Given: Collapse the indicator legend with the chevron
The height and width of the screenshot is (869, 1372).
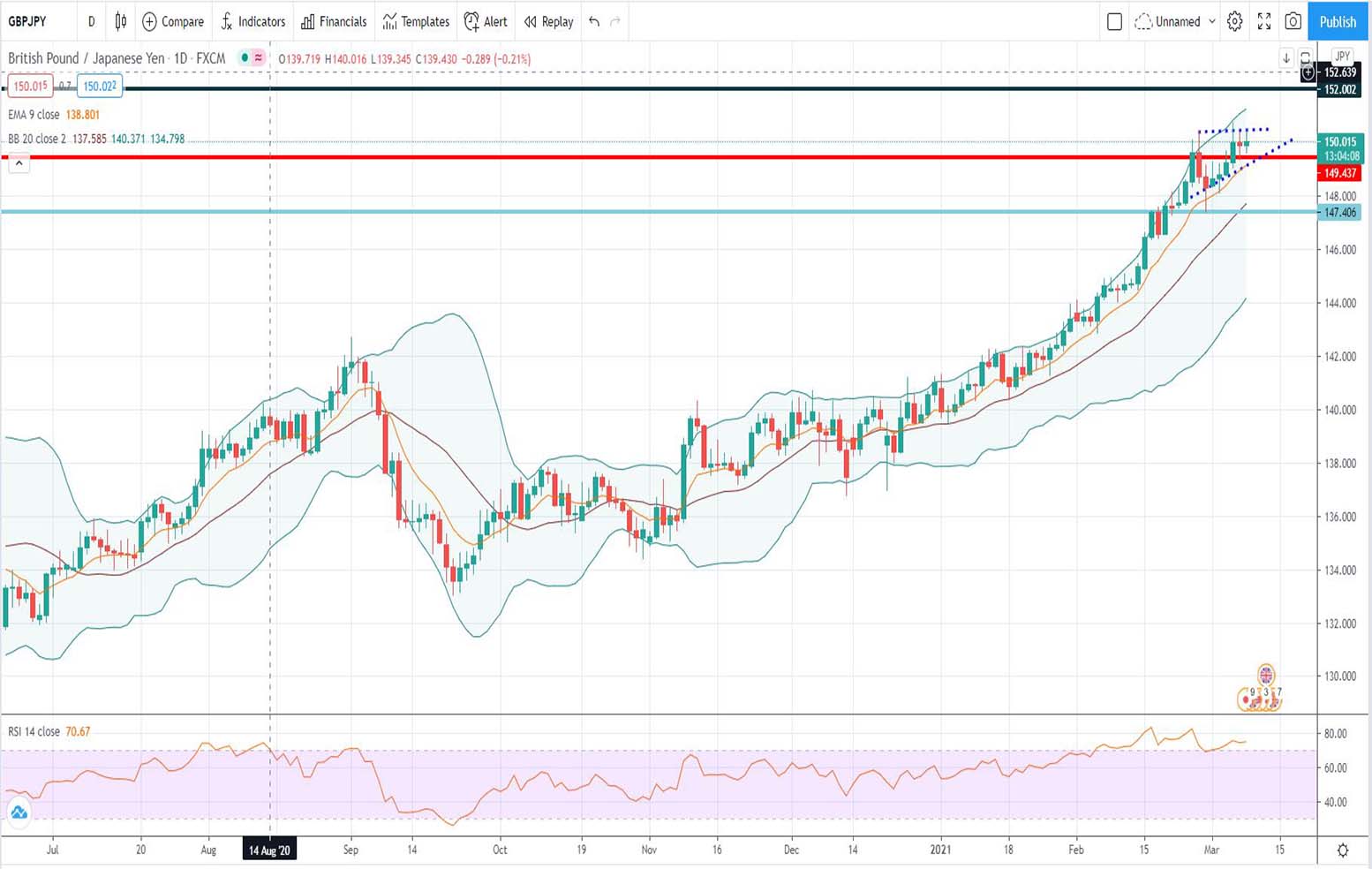Looking at the screenshot, I should 19,162.
